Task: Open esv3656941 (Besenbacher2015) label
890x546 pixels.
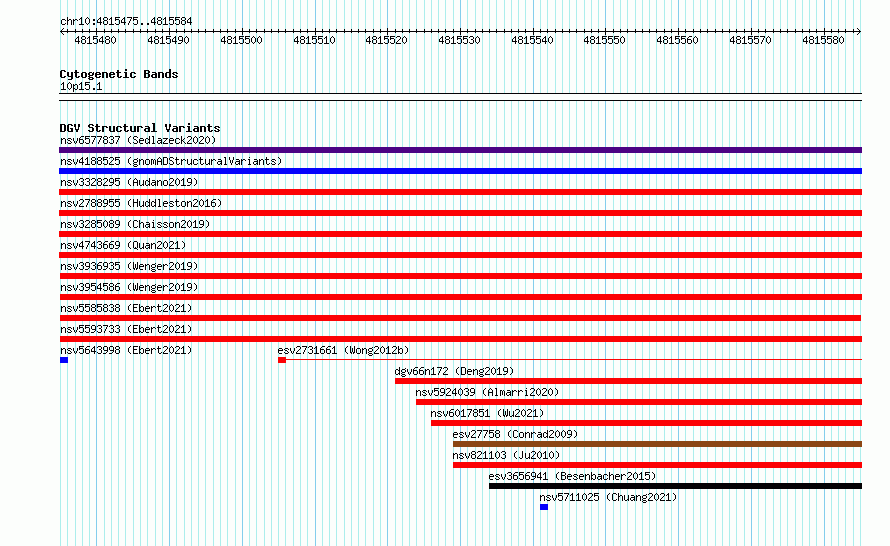Action: [x=572, y=476]
